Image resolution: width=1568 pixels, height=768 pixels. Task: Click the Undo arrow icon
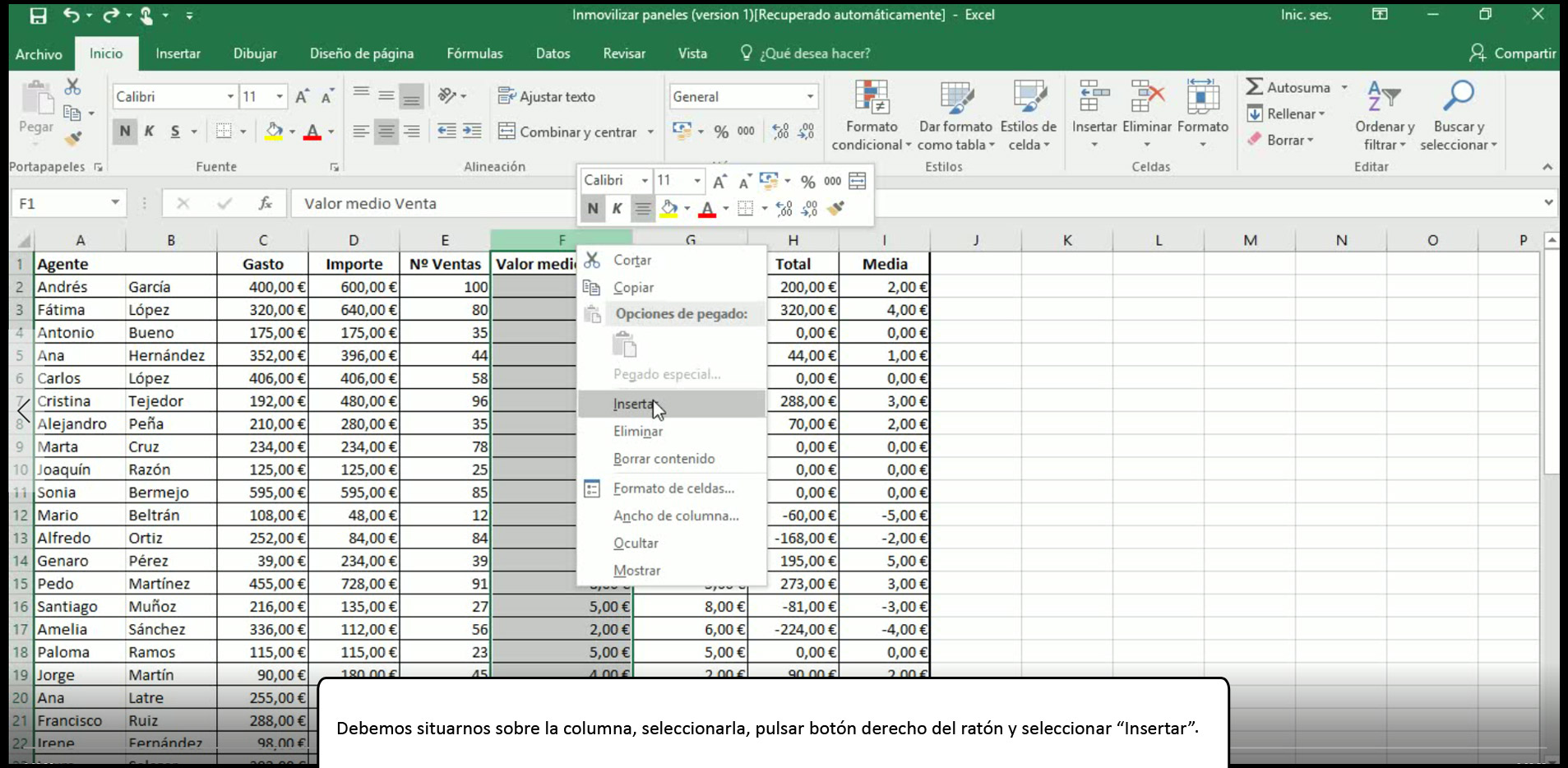pyautogui.click(x=72, y=15)
